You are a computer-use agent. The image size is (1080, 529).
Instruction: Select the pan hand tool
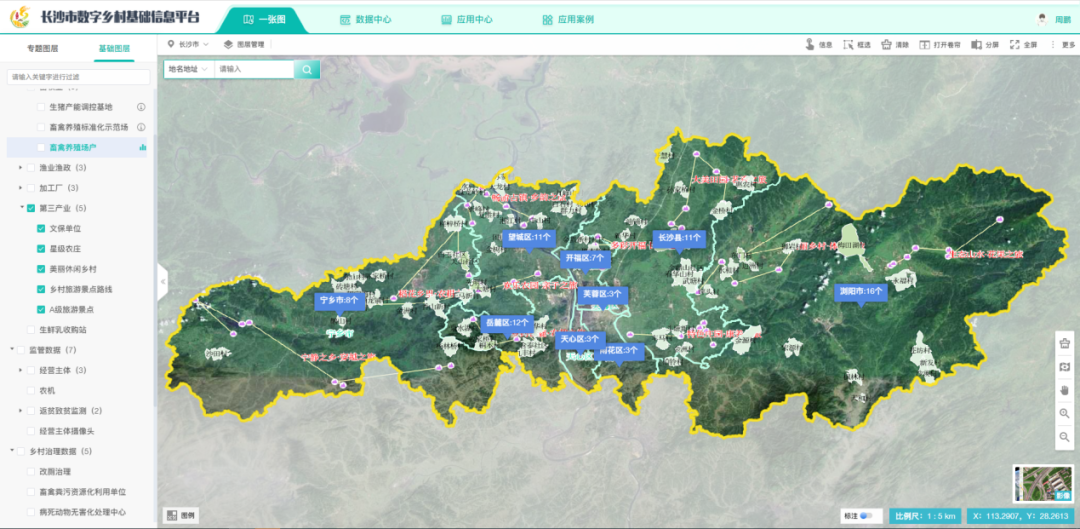(x=1064, y=389)
